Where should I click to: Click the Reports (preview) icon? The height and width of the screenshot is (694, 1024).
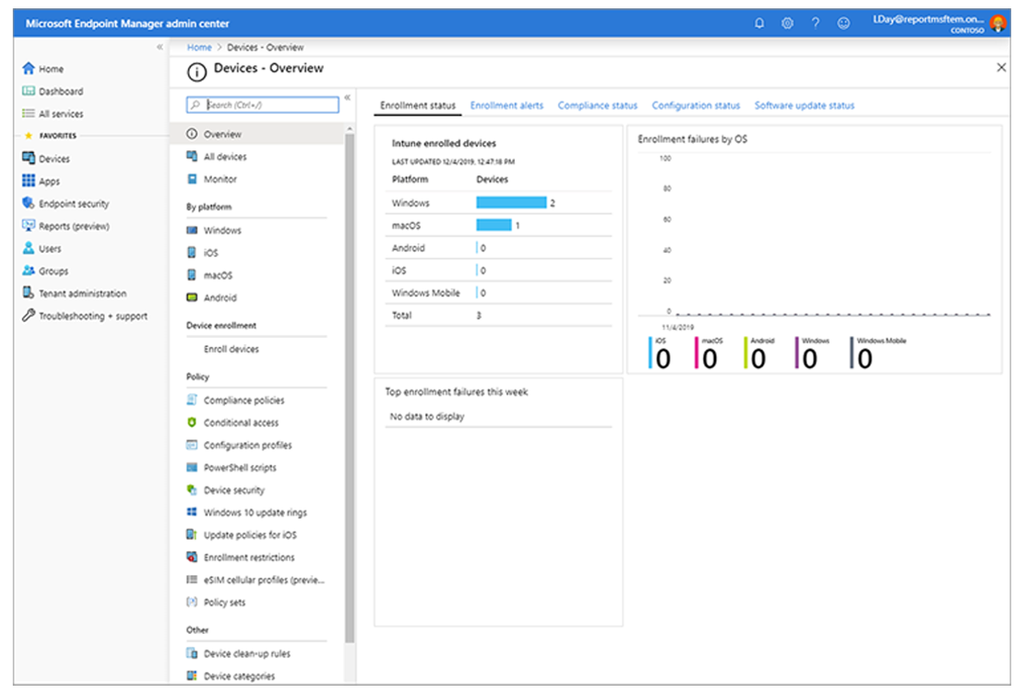coord(29,225)
